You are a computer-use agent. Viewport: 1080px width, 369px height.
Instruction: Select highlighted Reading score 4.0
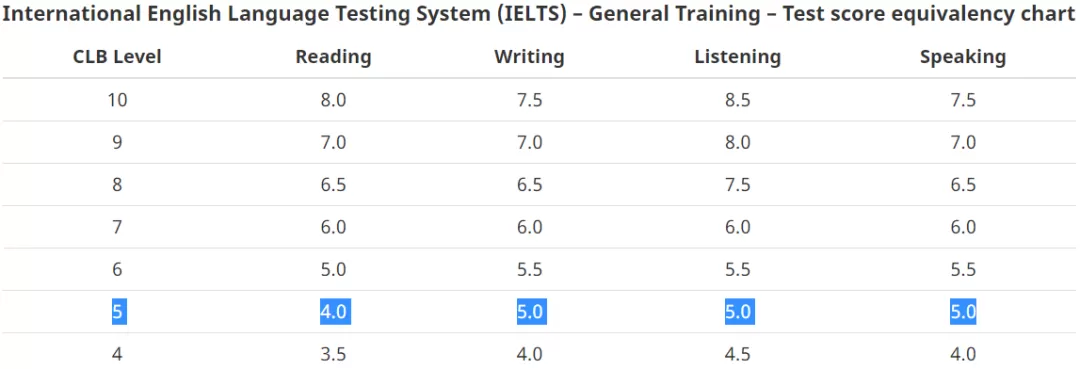[335, 312]
